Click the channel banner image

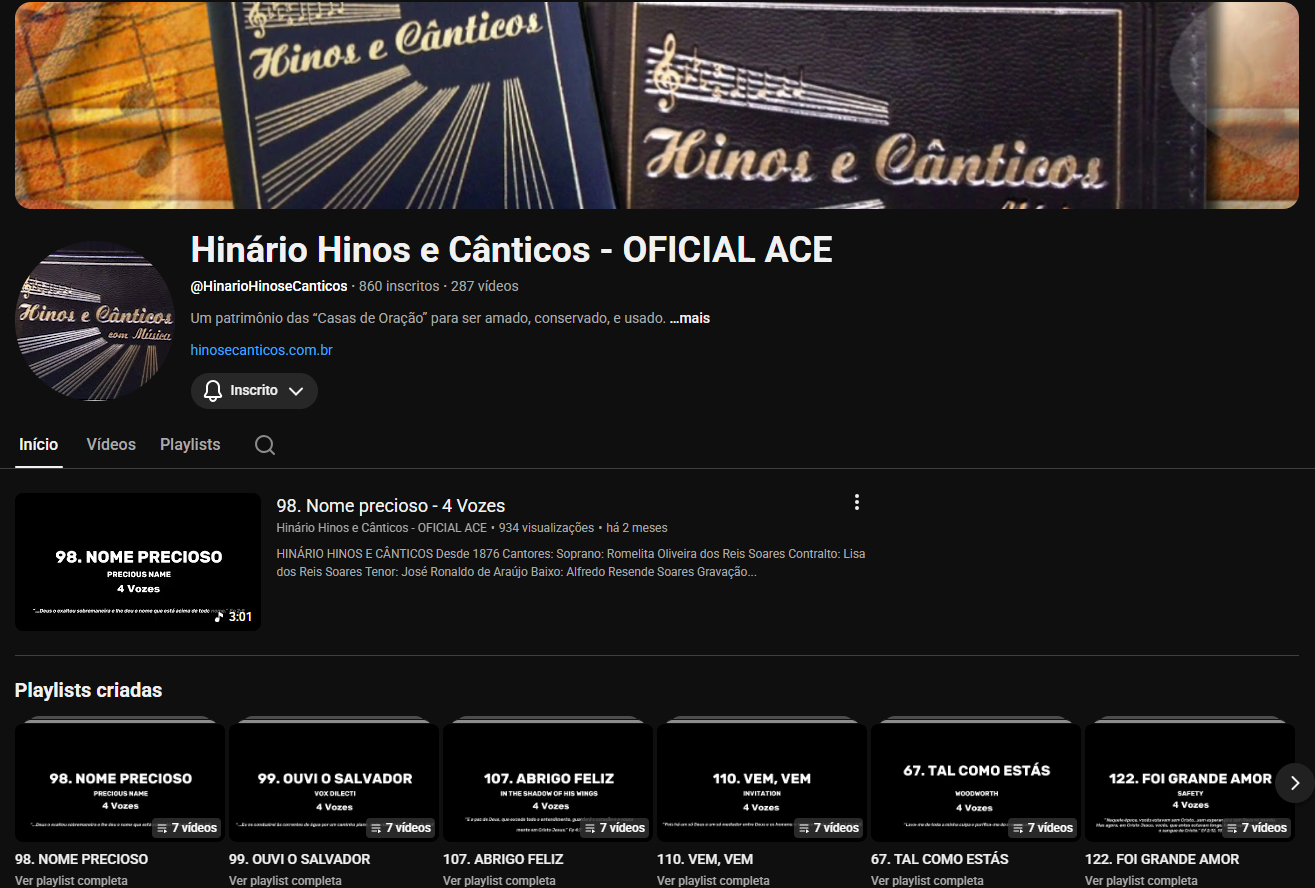(657, 104)
